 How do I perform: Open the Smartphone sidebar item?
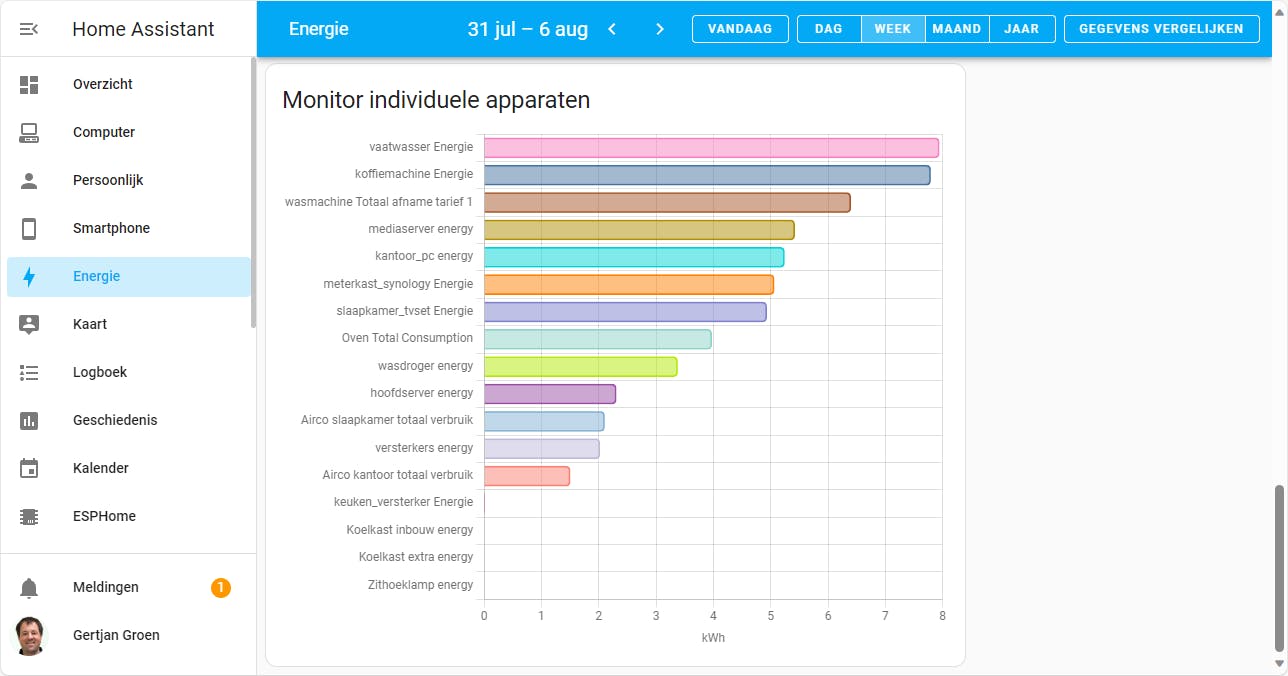129,229
